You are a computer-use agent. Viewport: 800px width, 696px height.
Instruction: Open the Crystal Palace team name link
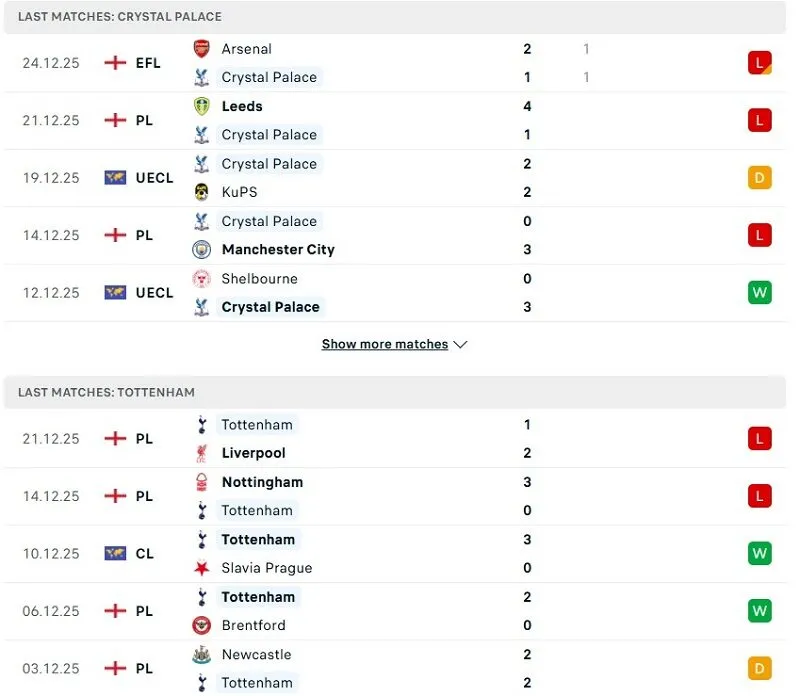coord(270,77)
